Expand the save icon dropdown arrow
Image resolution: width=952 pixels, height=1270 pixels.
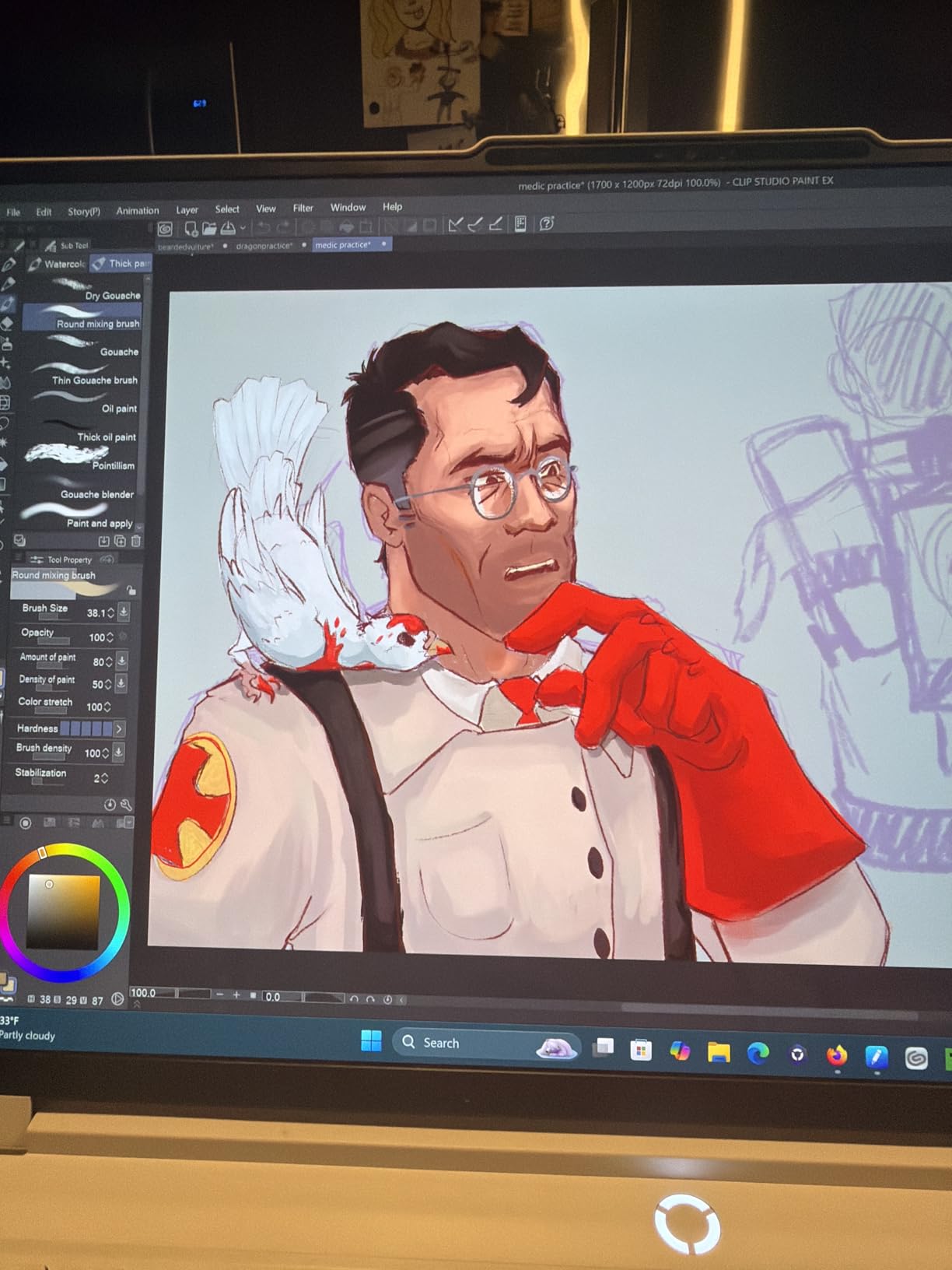[x=243, y=228]
